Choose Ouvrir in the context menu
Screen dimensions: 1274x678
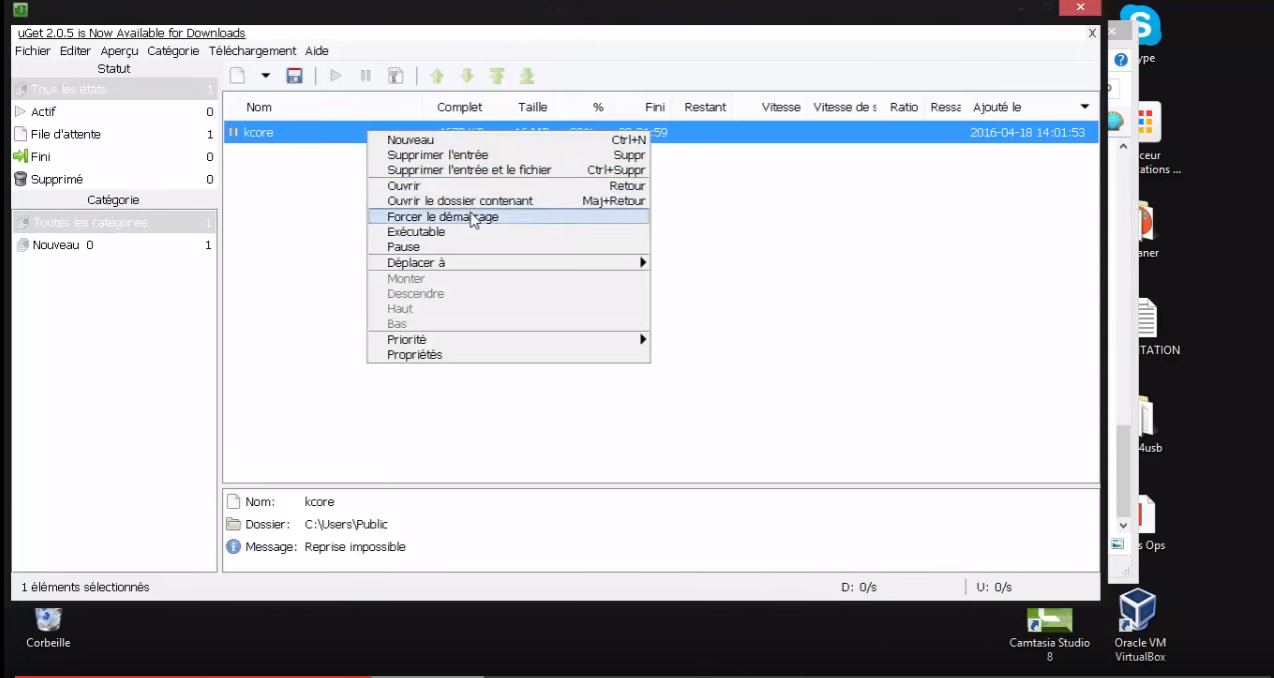click(x=509, y=186)
